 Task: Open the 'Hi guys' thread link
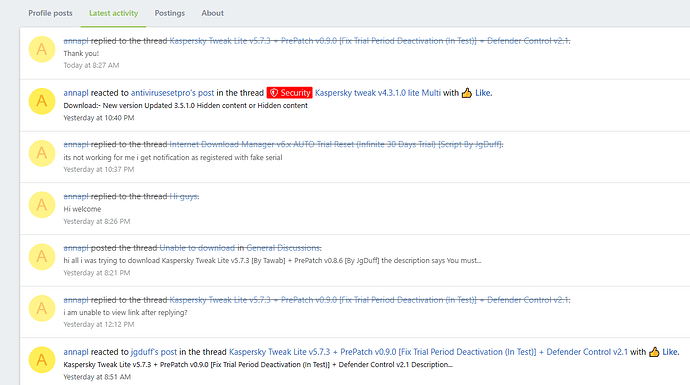pos(183,196)
